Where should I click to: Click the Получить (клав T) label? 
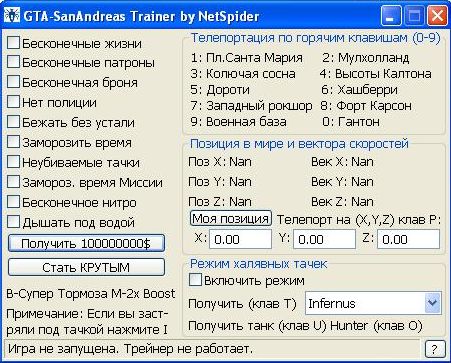pos(242,304)
